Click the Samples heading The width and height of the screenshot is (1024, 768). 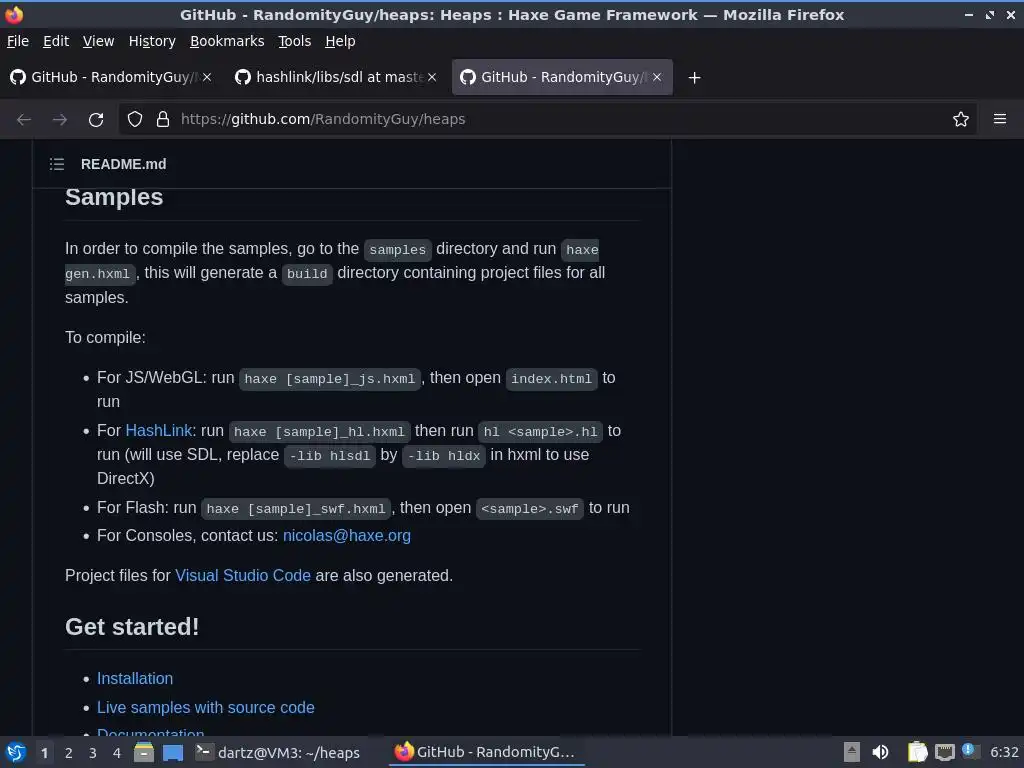(114, 197)
